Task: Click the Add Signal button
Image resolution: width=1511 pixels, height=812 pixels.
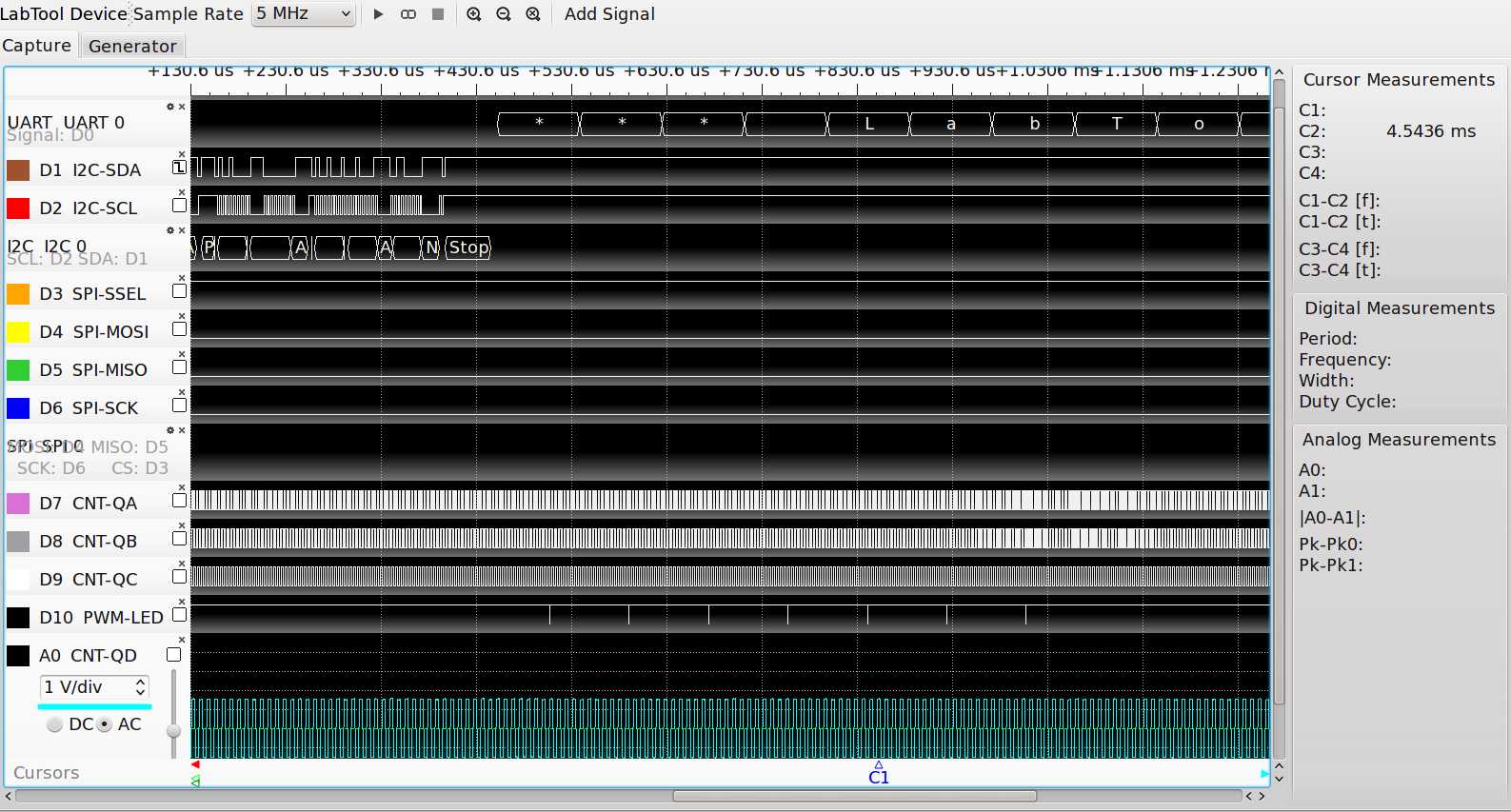Action: (x=609, y=14)
